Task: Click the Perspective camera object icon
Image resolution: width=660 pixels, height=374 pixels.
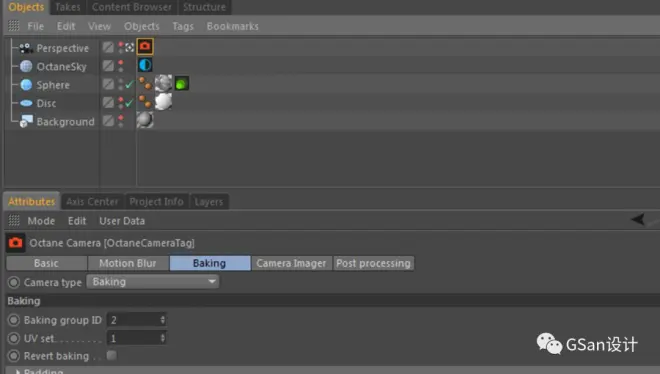Action: tap(26, 48)
